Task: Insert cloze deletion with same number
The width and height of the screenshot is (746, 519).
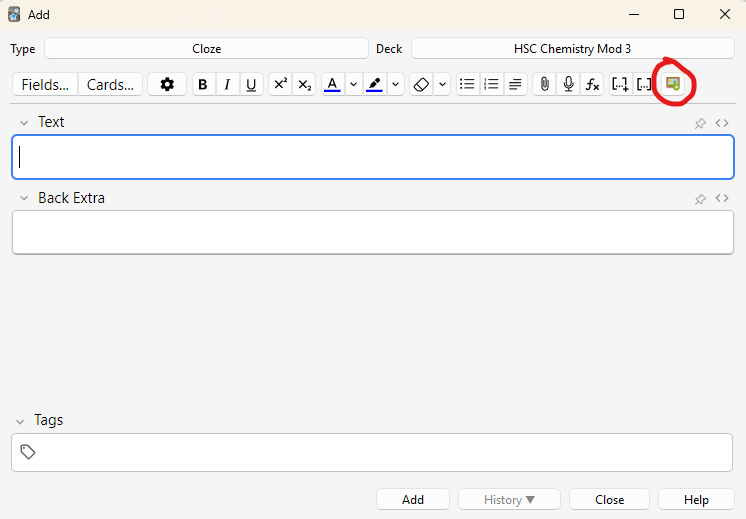Action: pyautogui.click(x=644, y=85)
